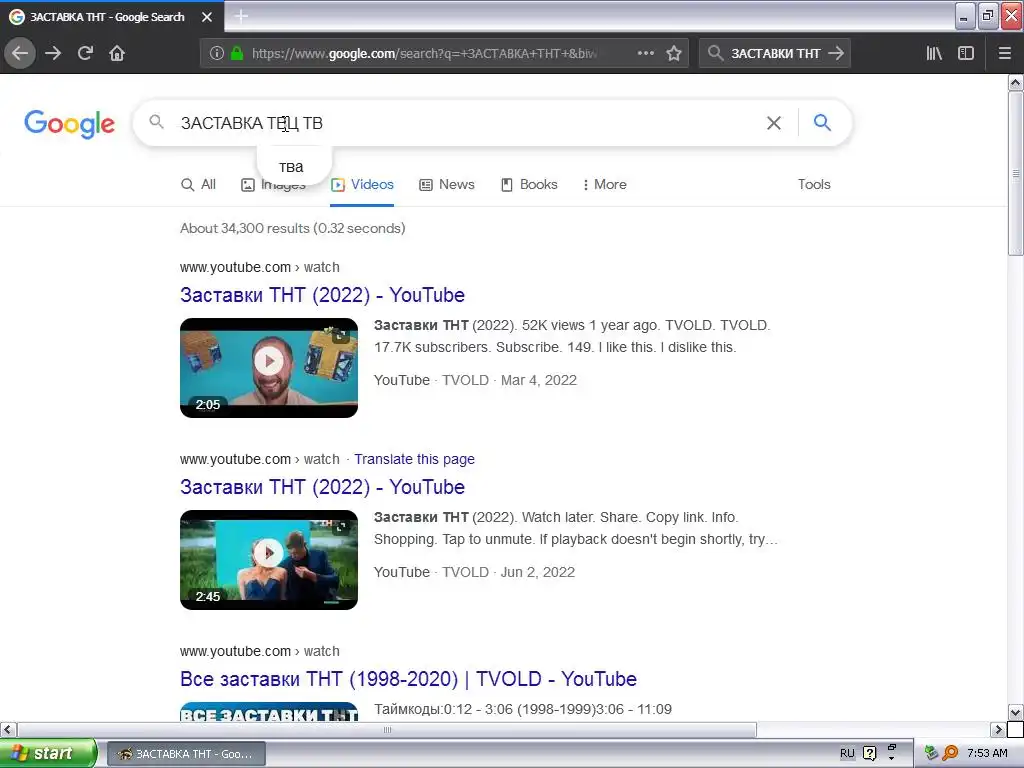Switch to the News tab
This screenshot has width=1024, height=768.
pos(447,185)
